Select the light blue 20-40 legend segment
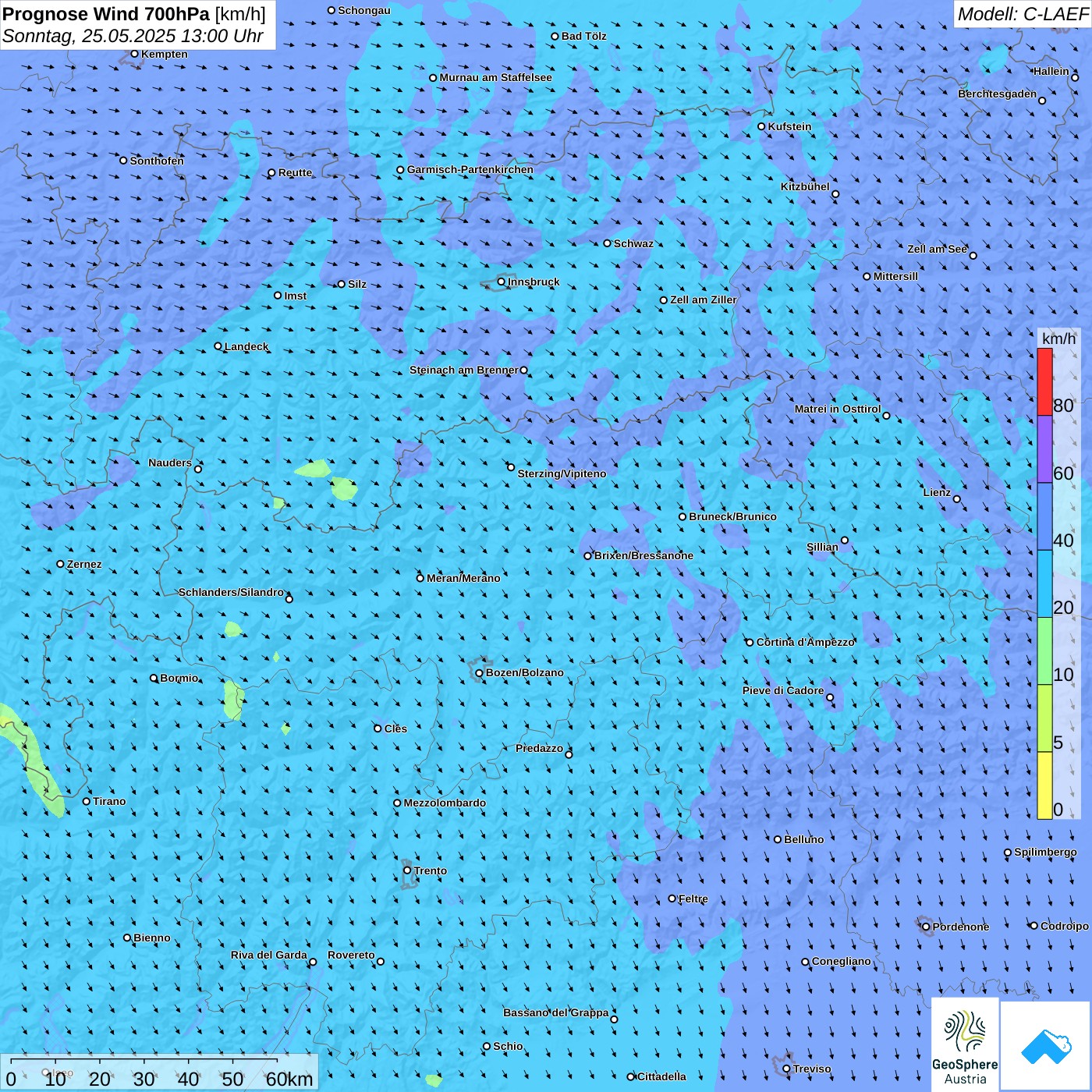 [x=1044, y=583]
